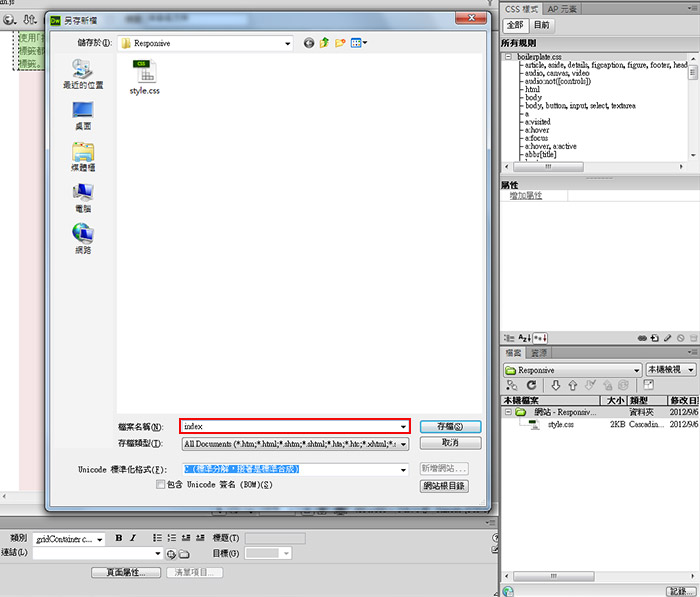Open the 桌面 (Desktop) shortcut
This screenshot has width=700, height=597.
[x=83, y=115]
